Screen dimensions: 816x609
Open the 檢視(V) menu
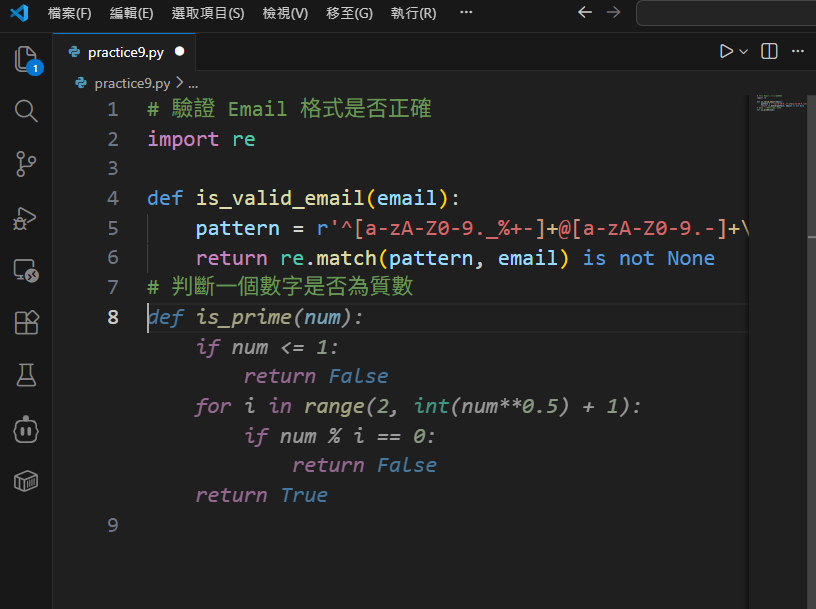285,13
